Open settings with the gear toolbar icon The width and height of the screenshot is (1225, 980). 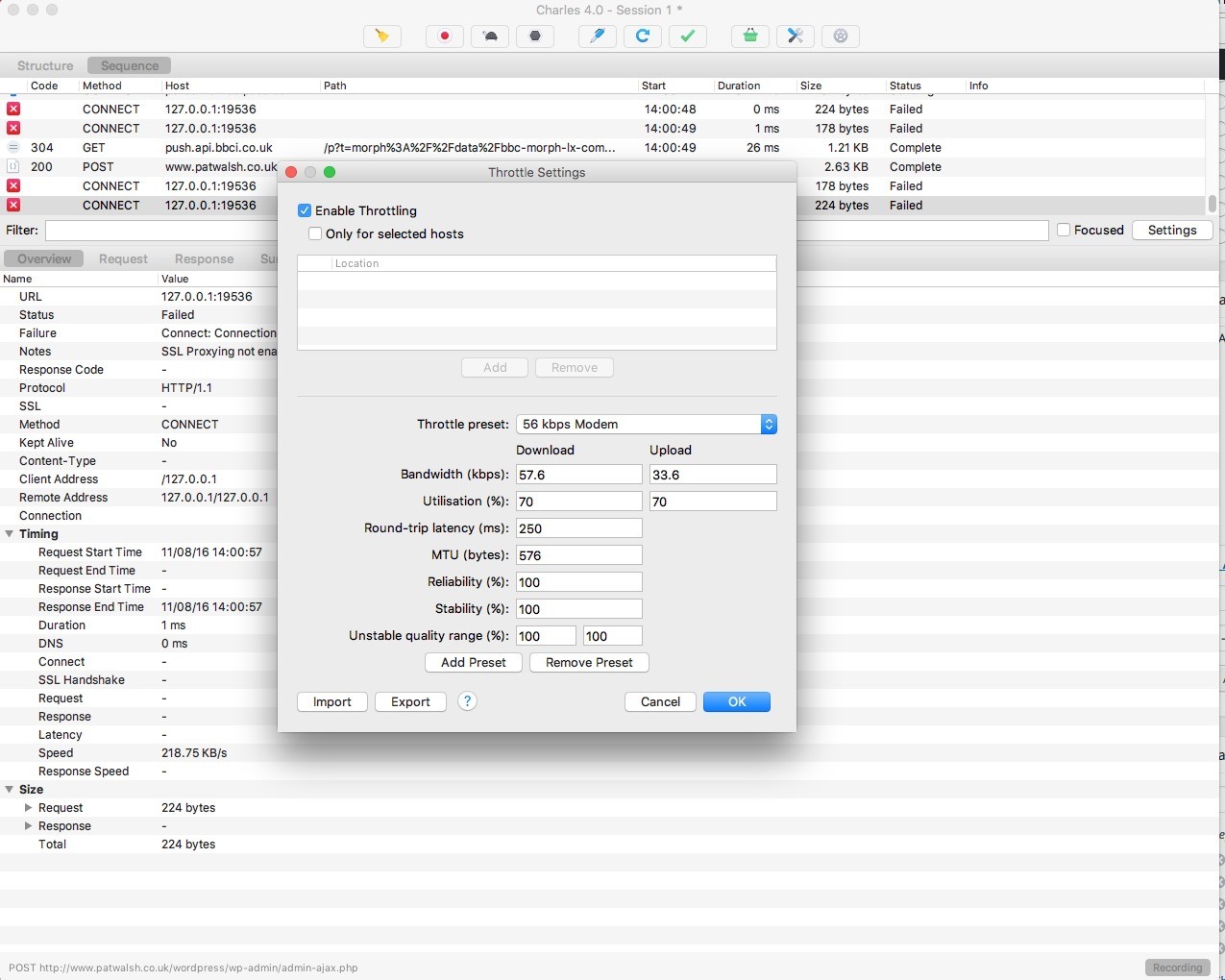(x=841, y=37)
